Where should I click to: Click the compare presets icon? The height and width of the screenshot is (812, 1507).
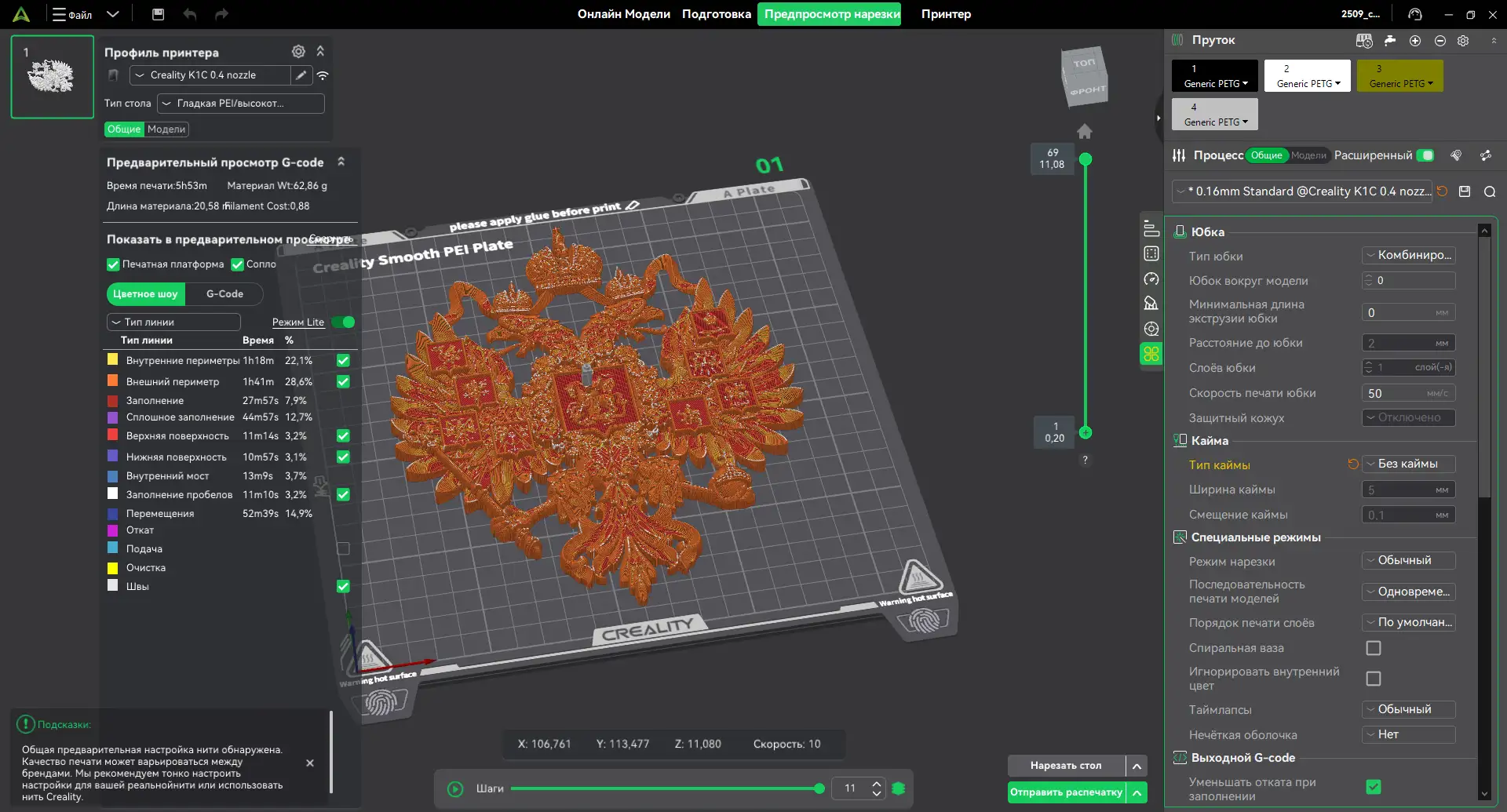[x=1486, y=155]
